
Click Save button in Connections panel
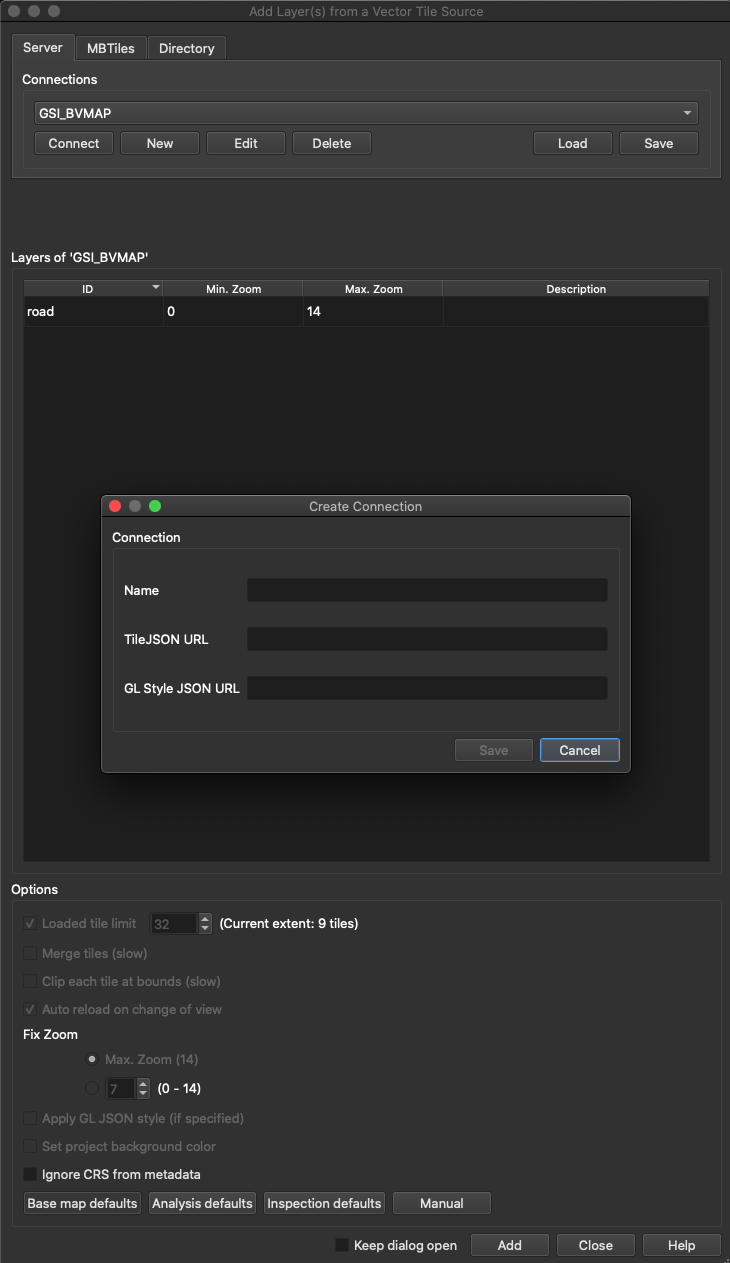tap(659, 143)
